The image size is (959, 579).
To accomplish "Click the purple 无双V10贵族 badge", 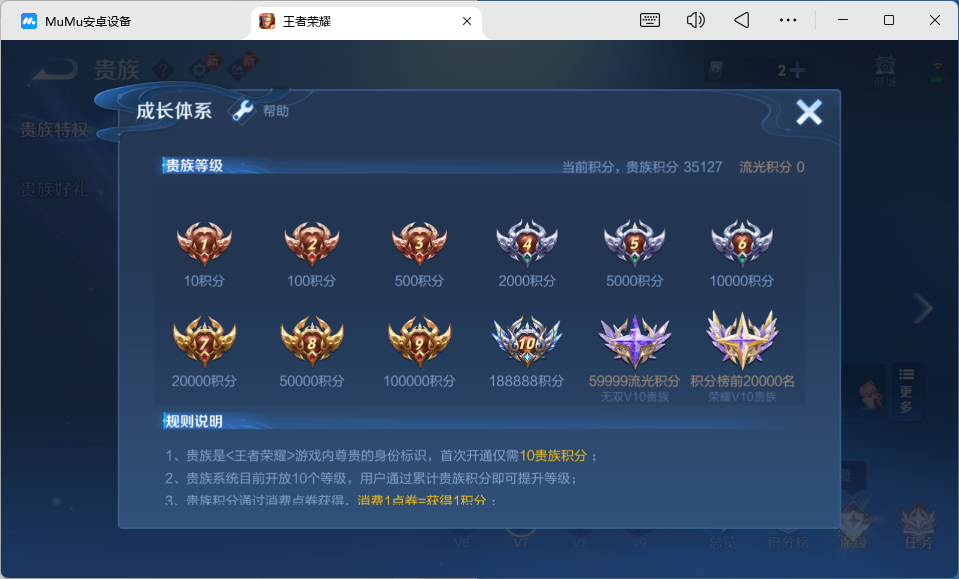I will click(634, 341).
